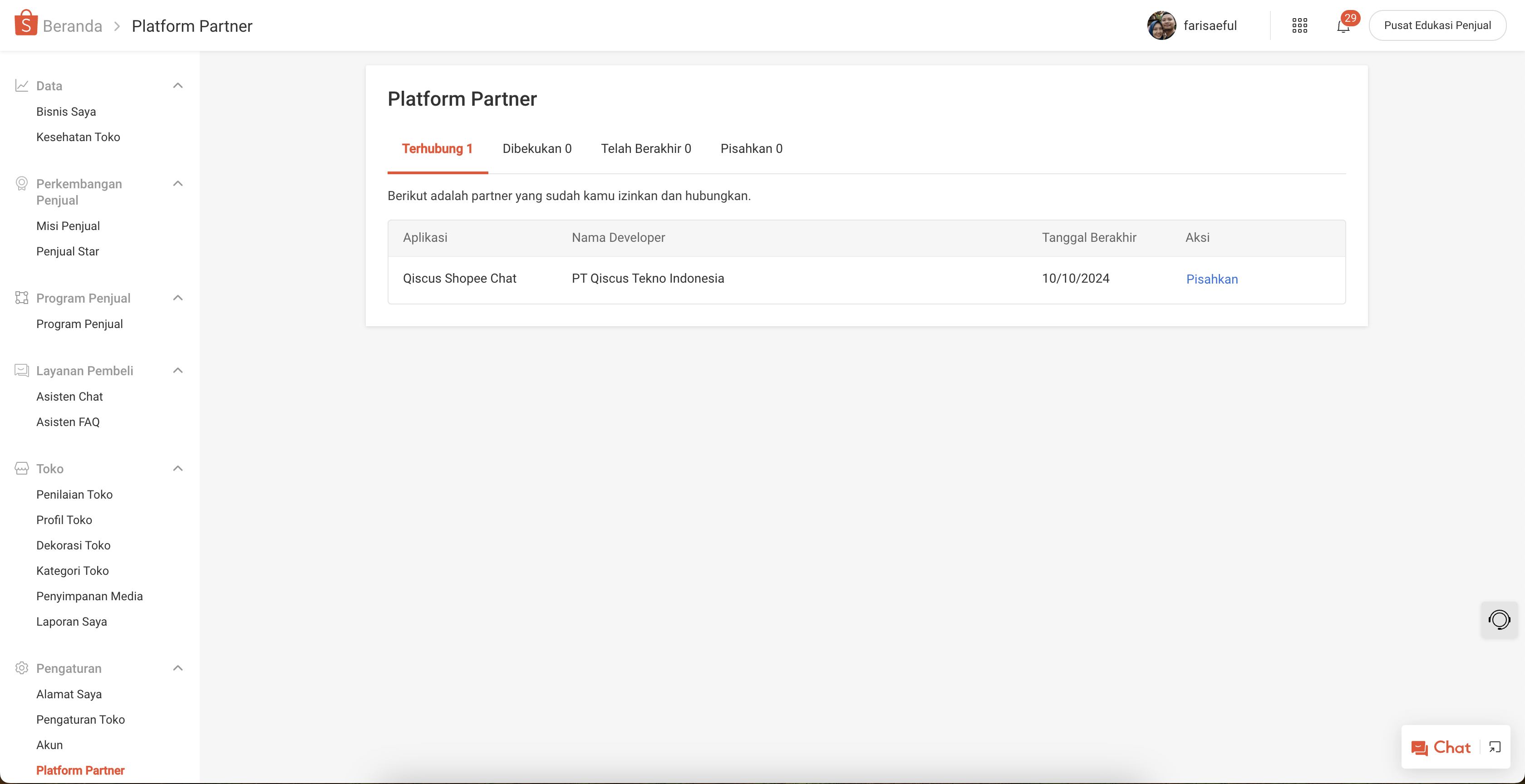The image size is (1525, 784).
Task: Click PT Qiscus Tekno Indonesia cell
Action: point(648,279)
